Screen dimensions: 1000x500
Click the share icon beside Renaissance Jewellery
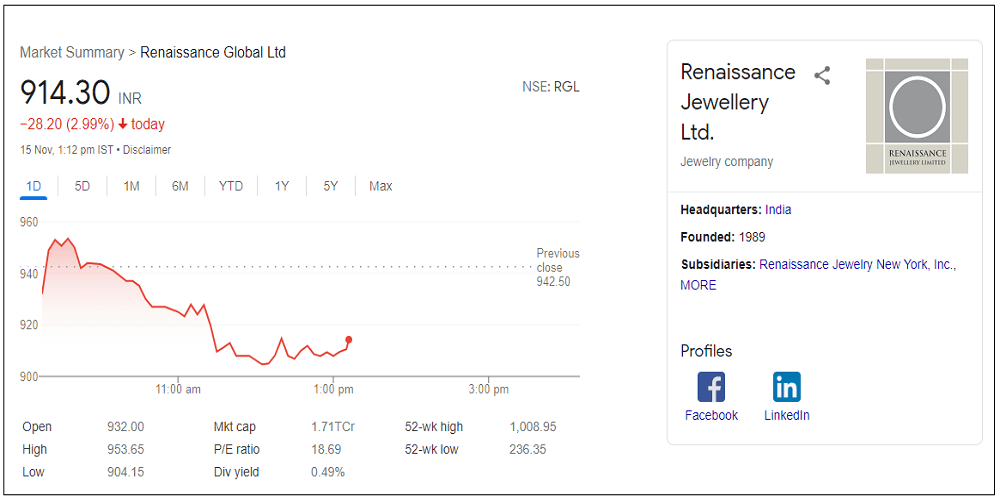pyautogui.click(x=822, y=76)
